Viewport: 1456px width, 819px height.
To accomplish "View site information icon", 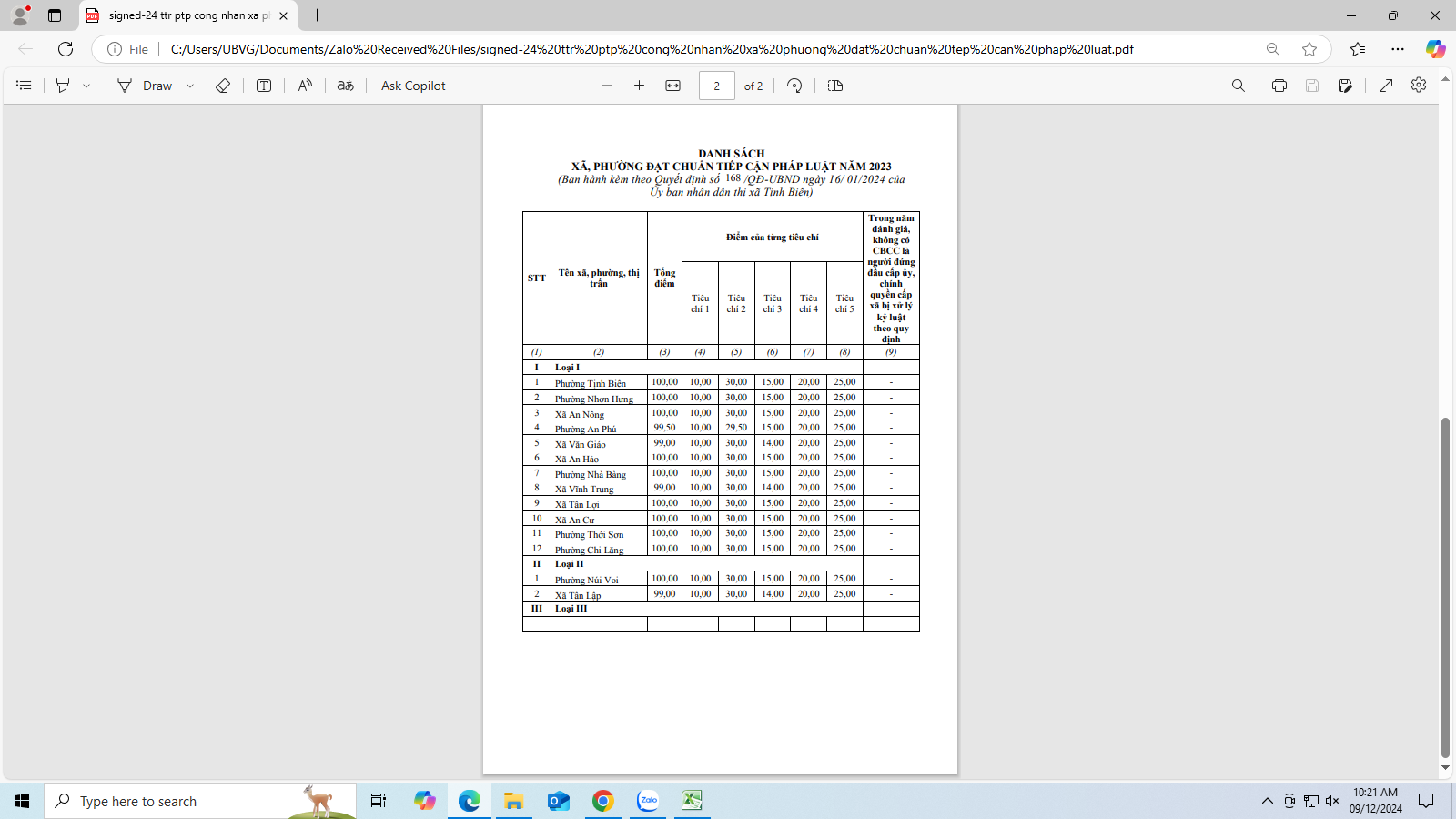I will coord(115,49).
